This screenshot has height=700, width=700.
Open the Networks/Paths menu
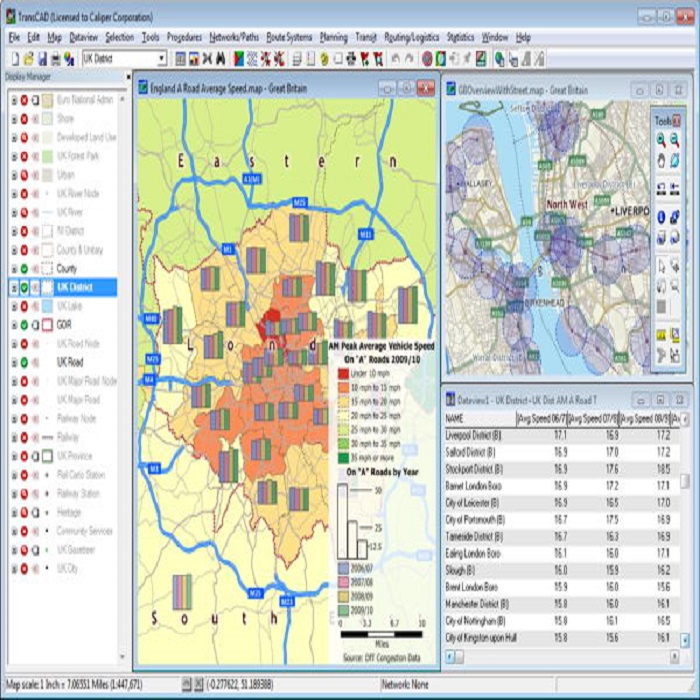pos(230,37)
